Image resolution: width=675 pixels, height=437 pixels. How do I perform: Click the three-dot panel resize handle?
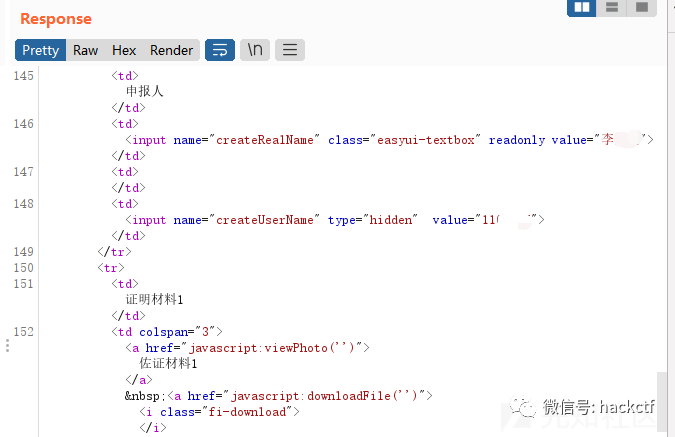click(7, 345)
